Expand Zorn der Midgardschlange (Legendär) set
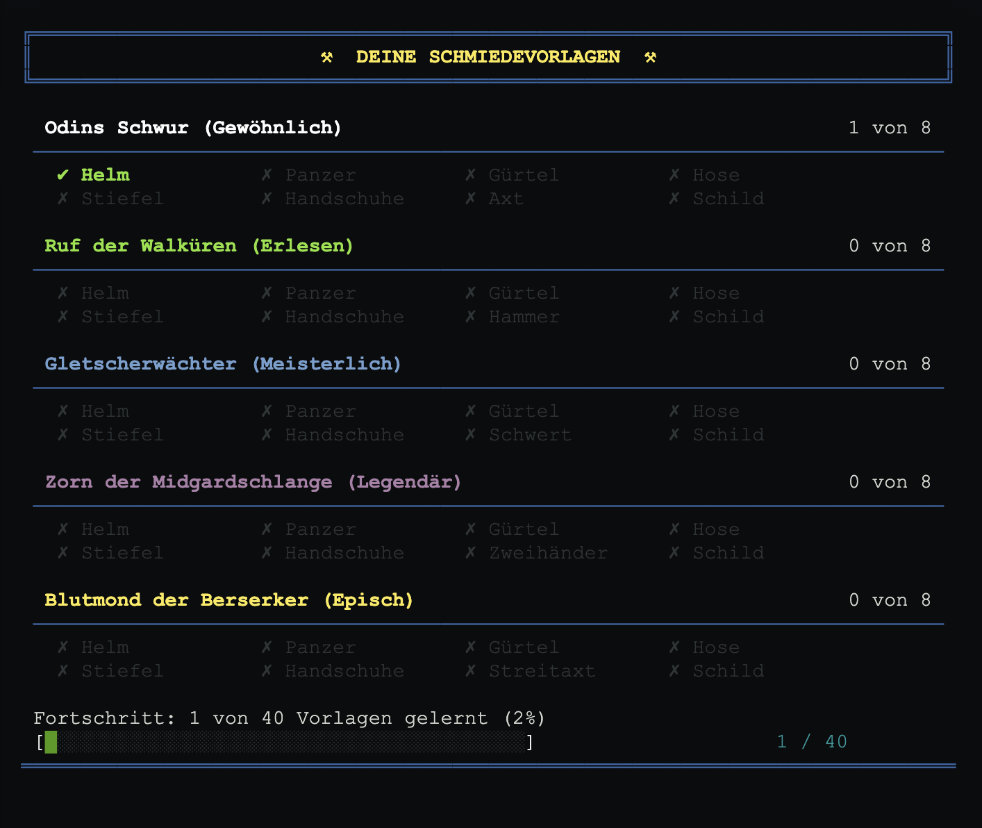The width and height of the screenshot is (982, 828). pyautogui.click(x=253, y=482)
